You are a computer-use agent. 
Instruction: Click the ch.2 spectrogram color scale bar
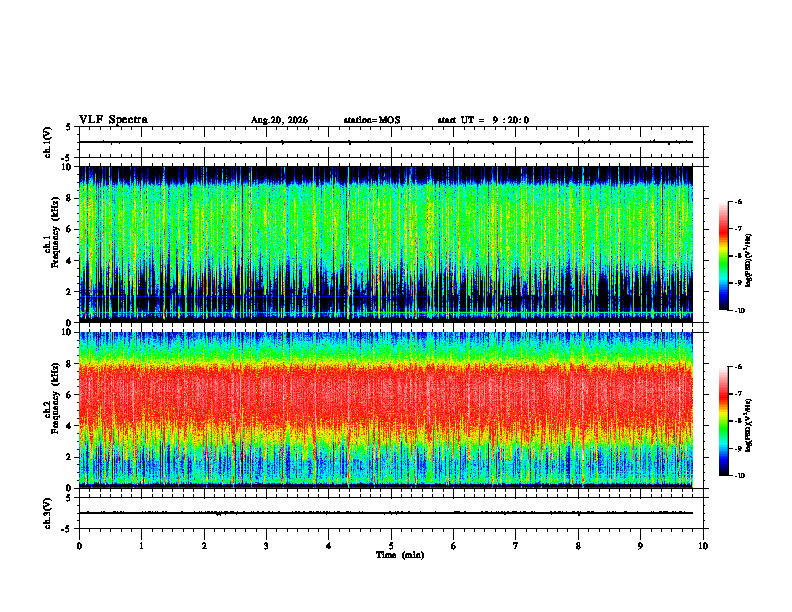tap(723, 421)
